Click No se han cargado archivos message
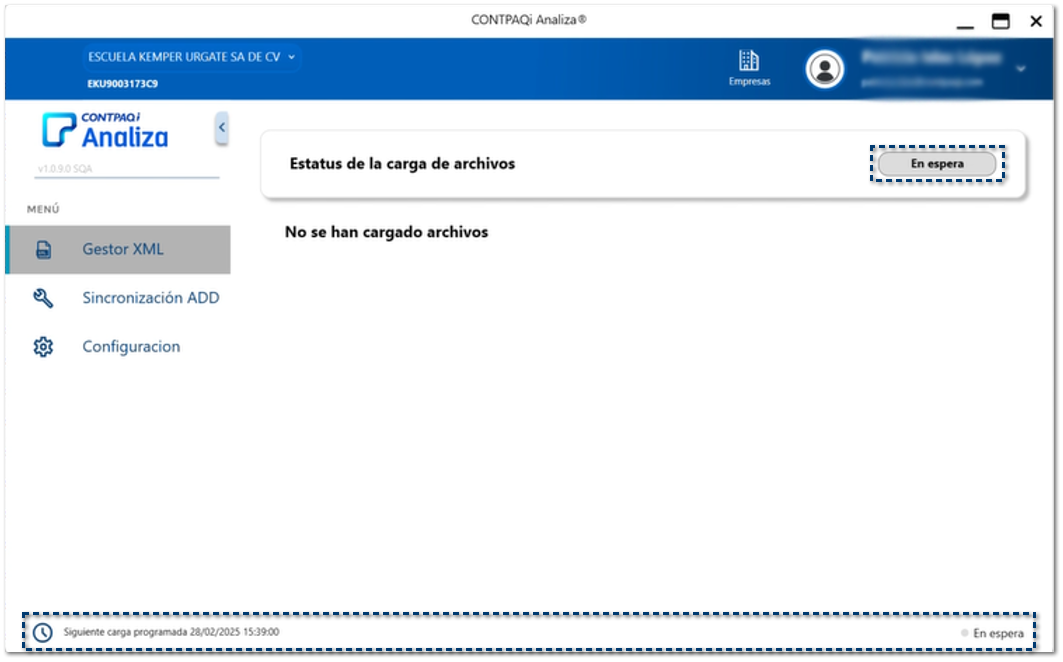This screenshot has height=662, width=1063. pyautogui.click(x=386, y=232)
